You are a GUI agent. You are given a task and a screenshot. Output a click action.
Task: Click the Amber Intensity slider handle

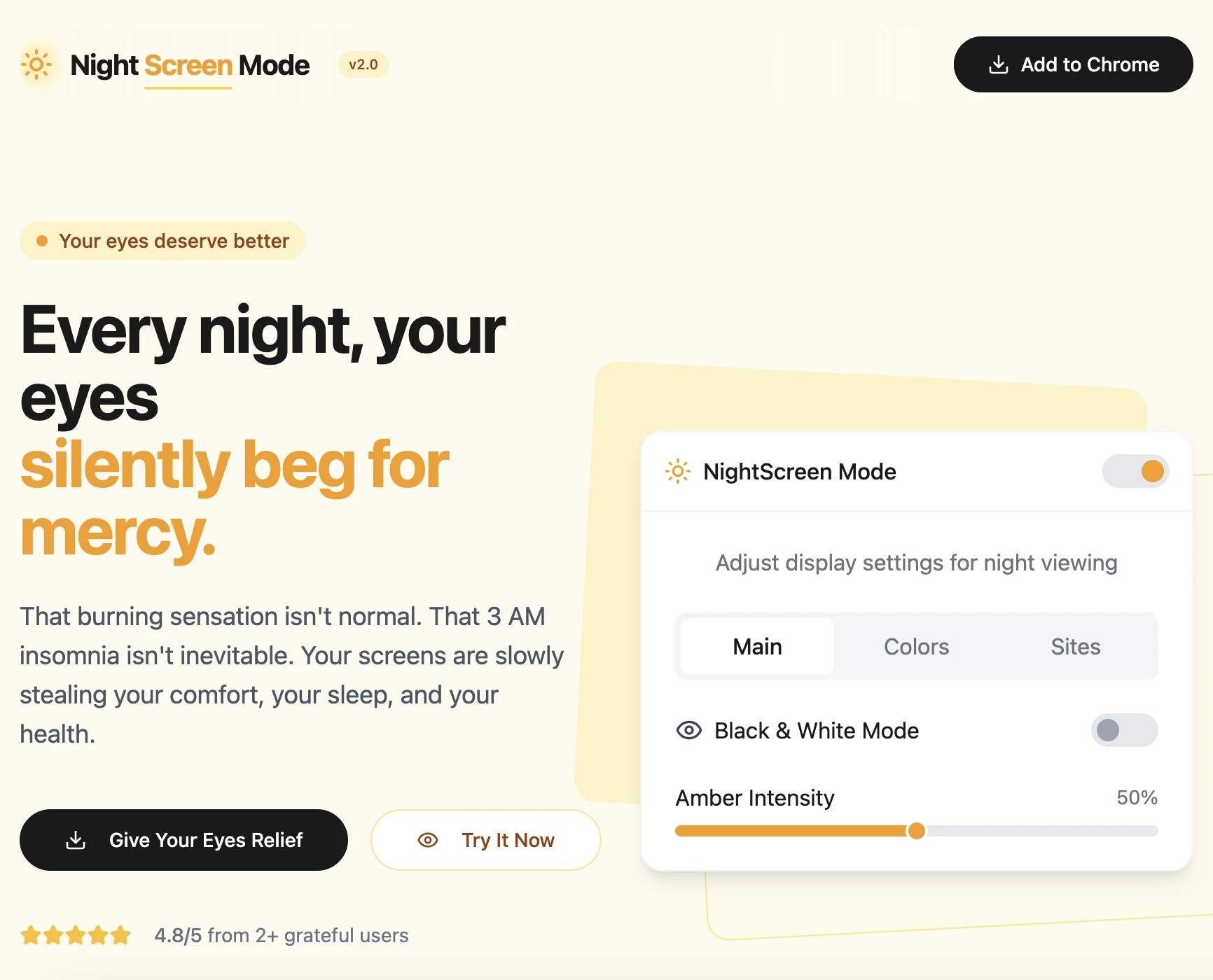point(916,831)
